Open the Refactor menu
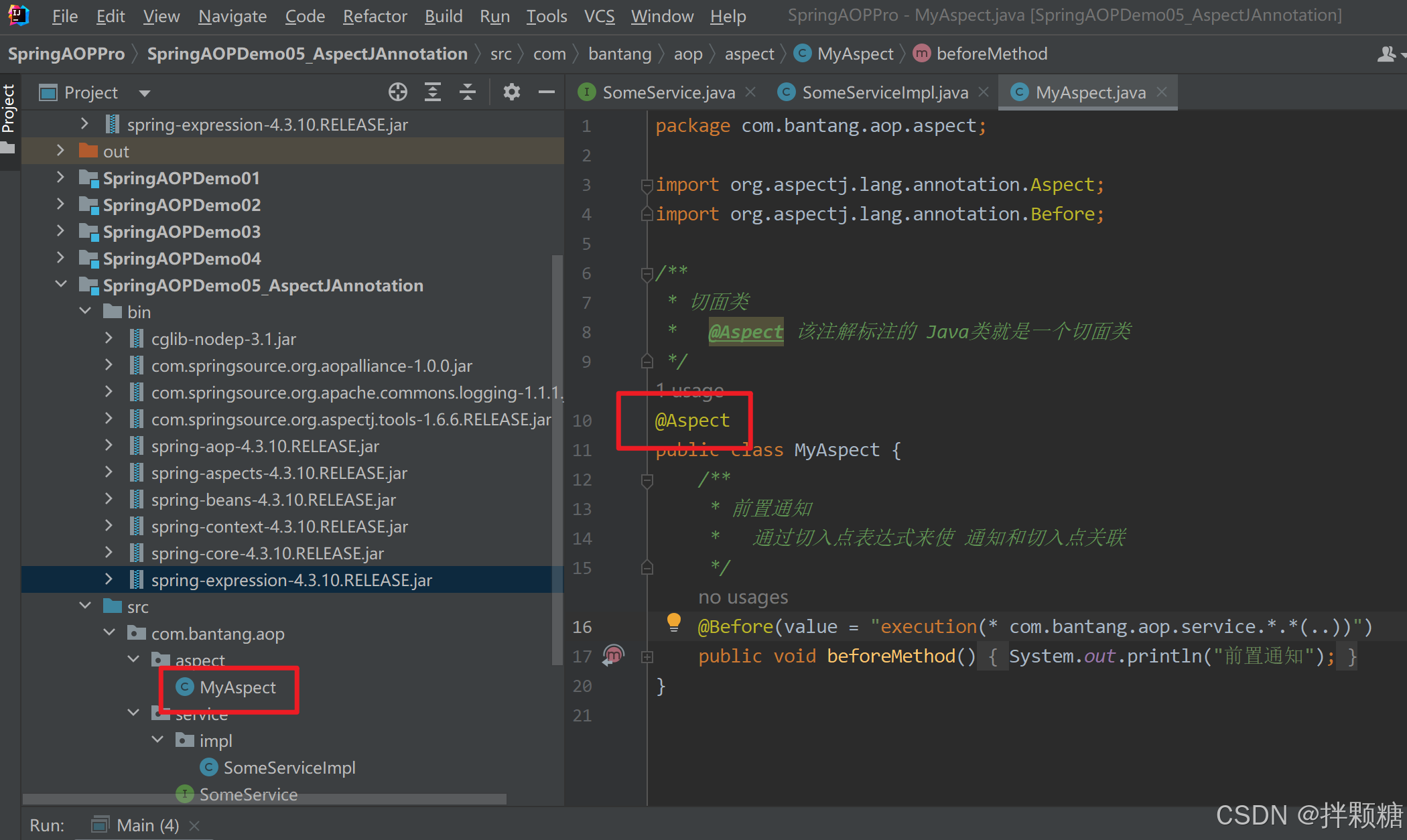This screenshot has width=1407, height=840. coord(375,16)
